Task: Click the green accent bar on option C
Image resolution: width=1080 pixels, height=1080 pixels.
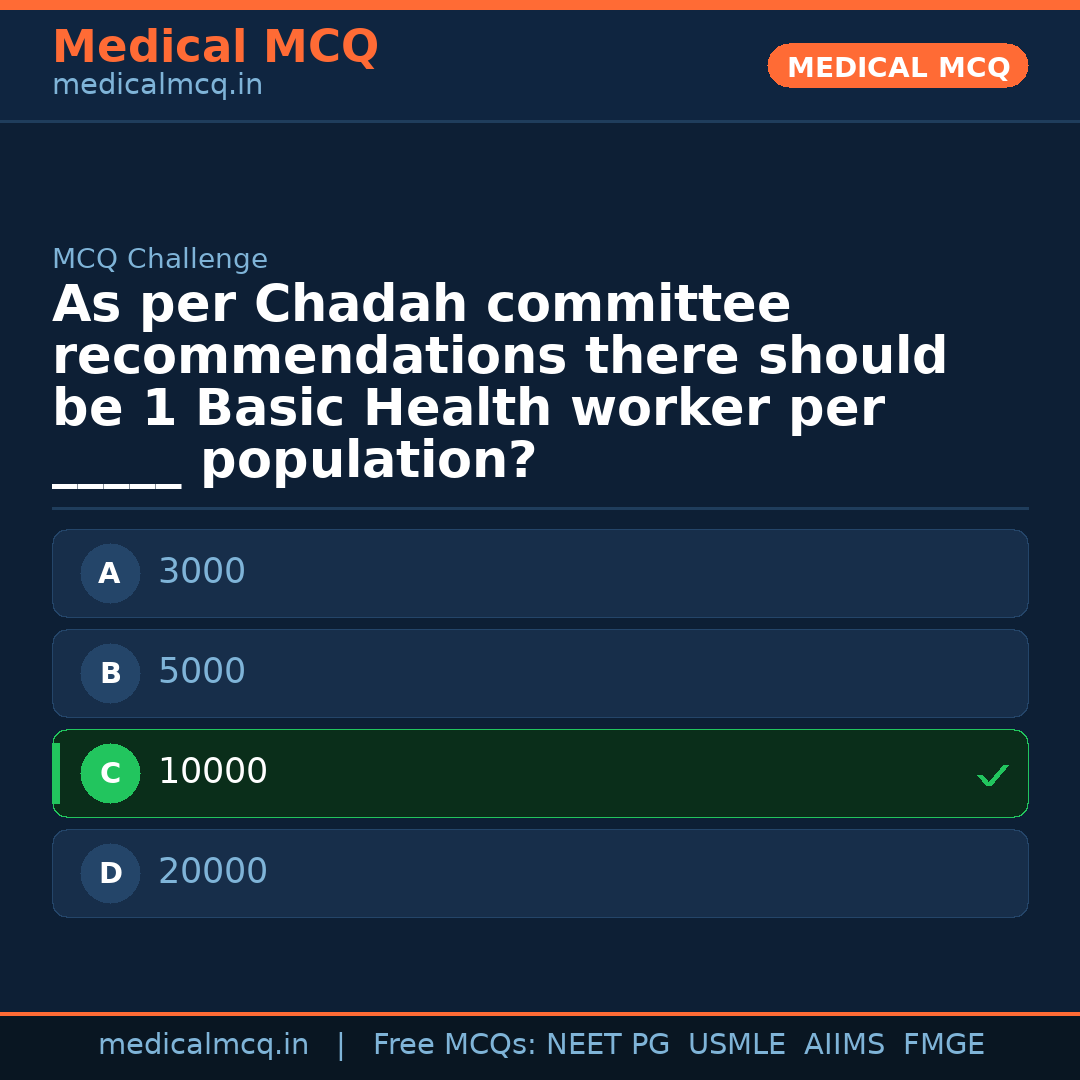Action: [x=56, y=773]
